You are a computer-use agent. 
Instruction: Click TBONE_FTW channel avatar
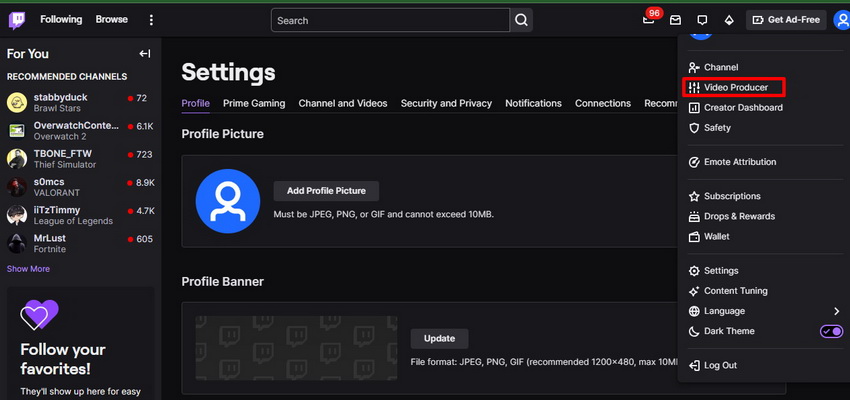[x=17, y=159]
